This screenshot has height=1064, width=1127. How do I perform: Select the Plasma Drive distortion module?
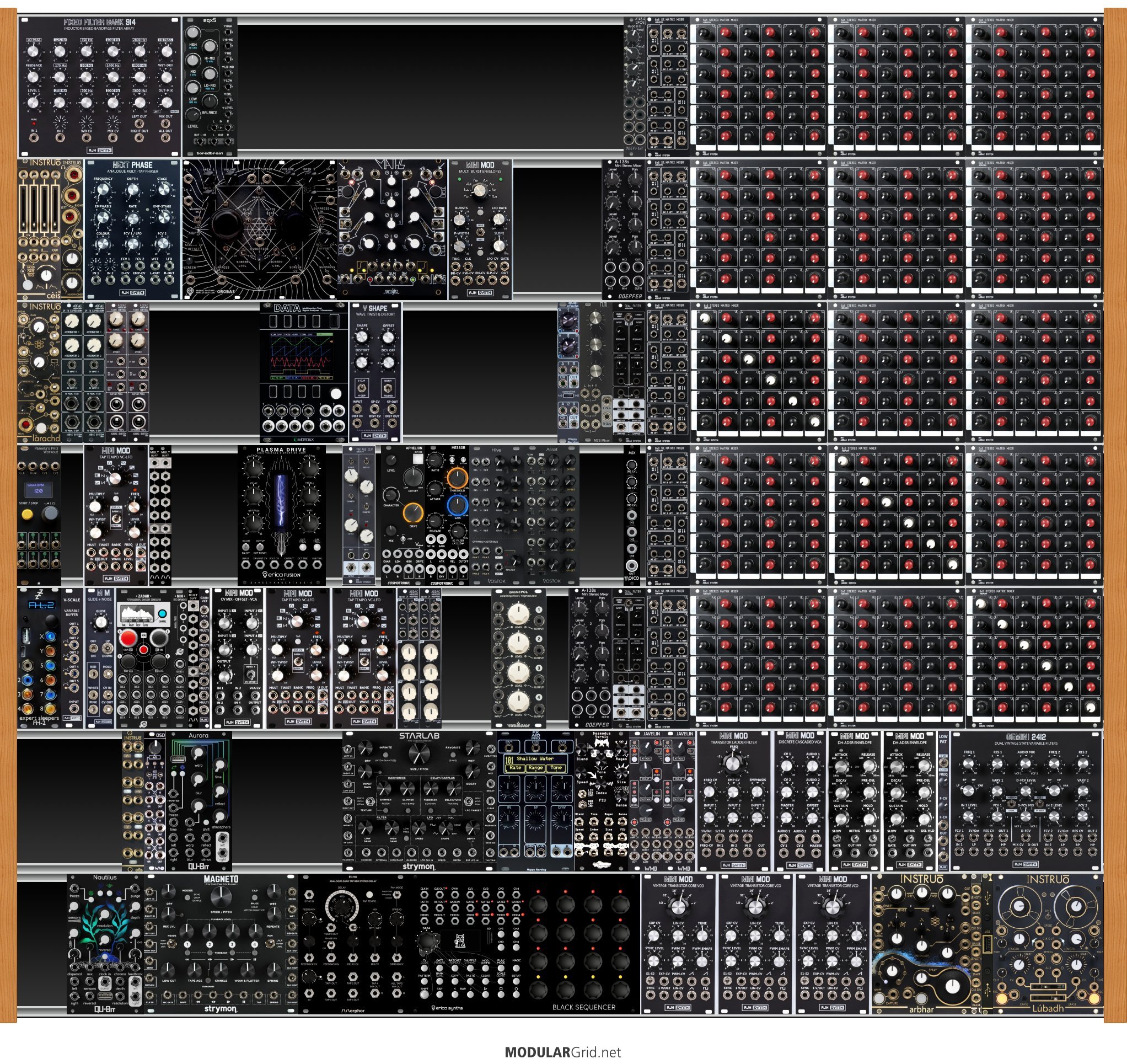point(282,516)
